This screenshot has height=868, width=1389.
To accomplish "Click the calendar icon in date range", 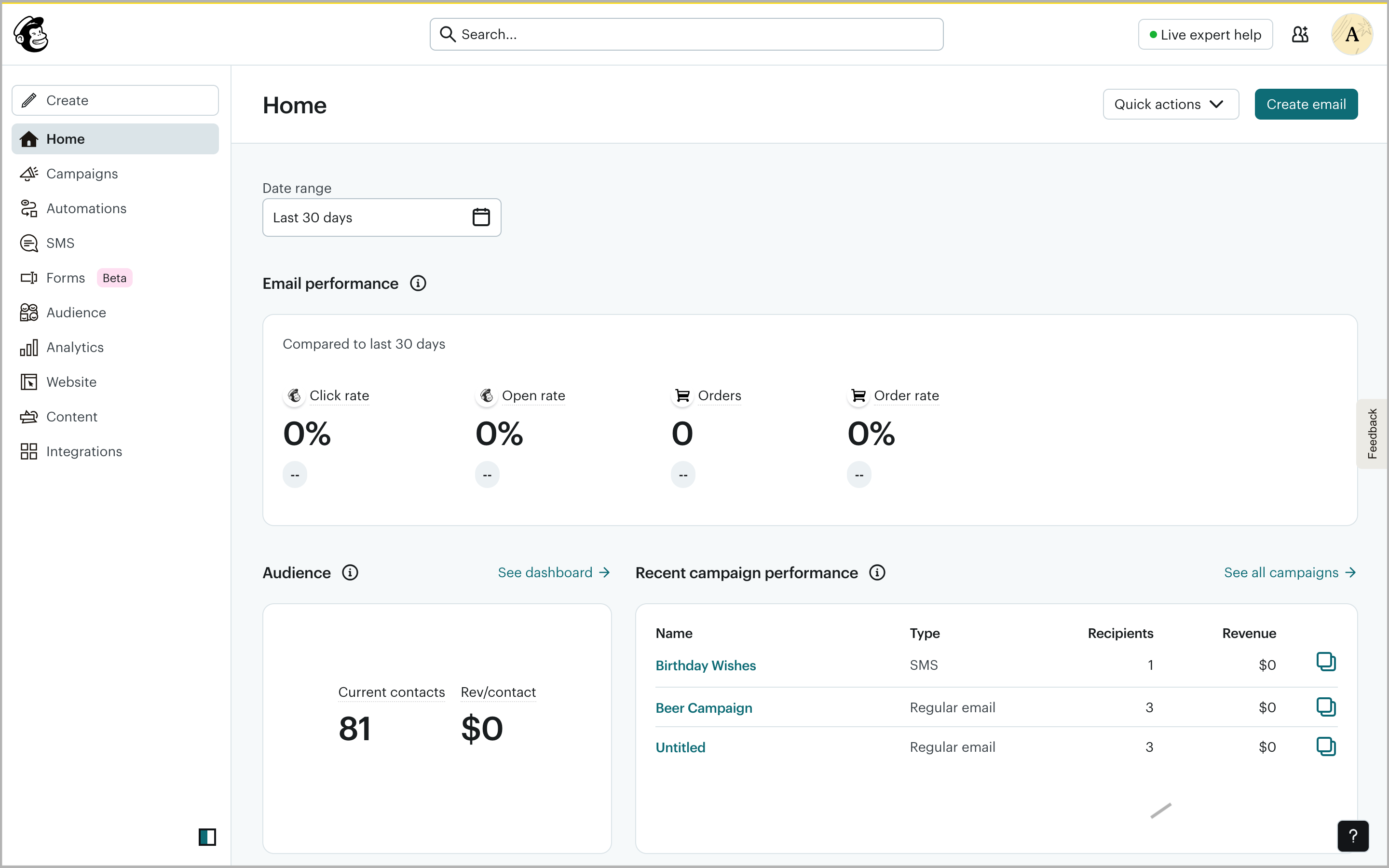I will click(x=481, y=217).
